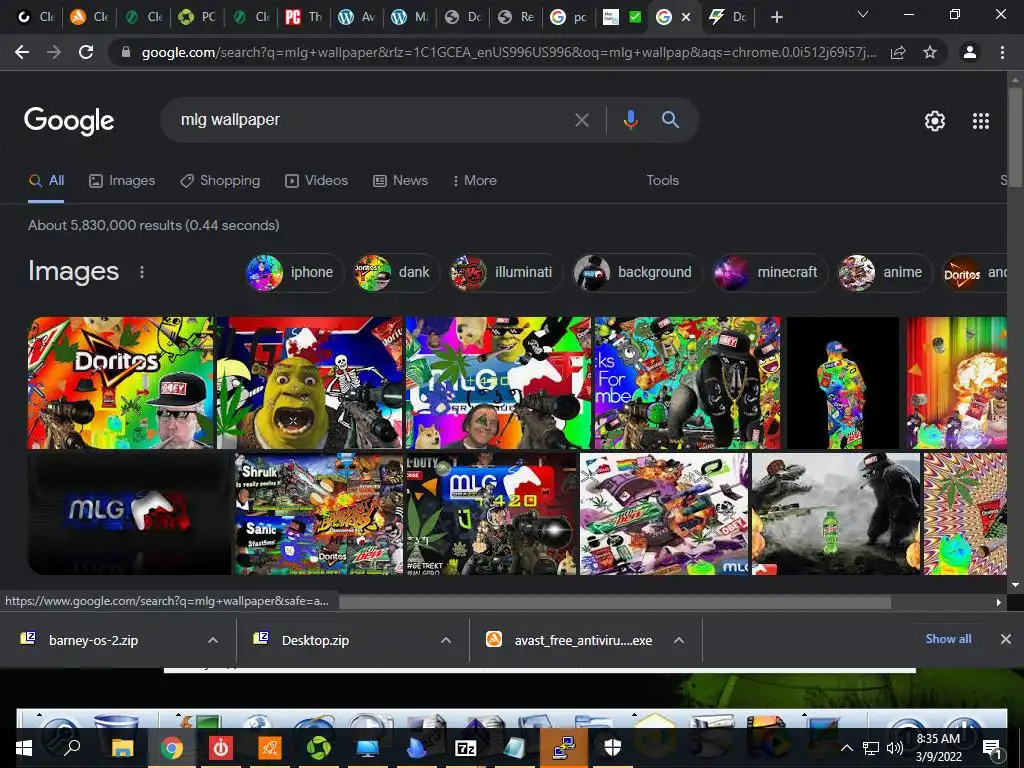Expand options for Desktop.zip download
1024x768 pixels.
(x=446, y=640)
